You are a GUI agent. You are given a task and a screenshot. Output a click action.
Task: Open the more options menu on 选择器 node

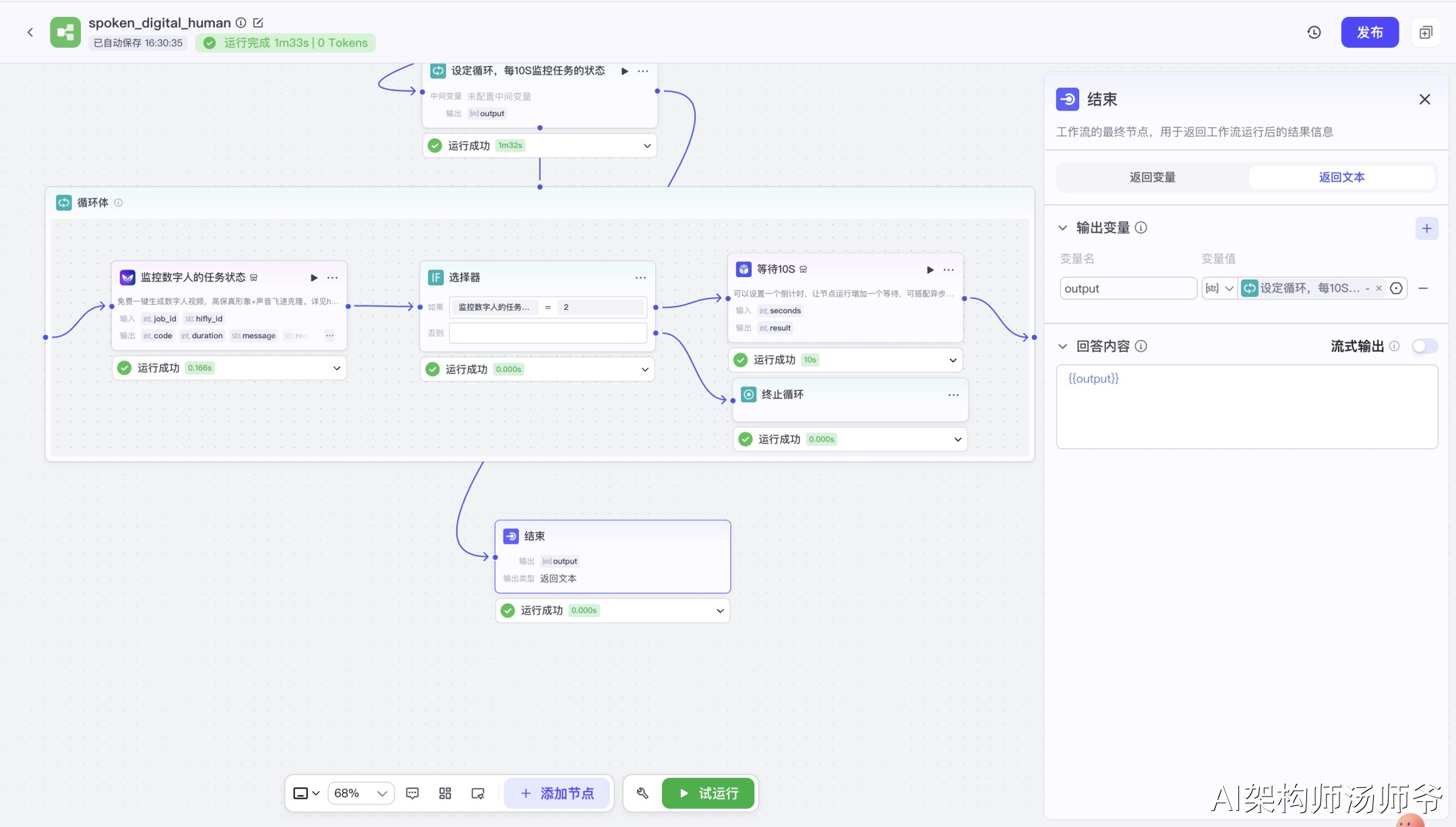[x=640, y=278]
